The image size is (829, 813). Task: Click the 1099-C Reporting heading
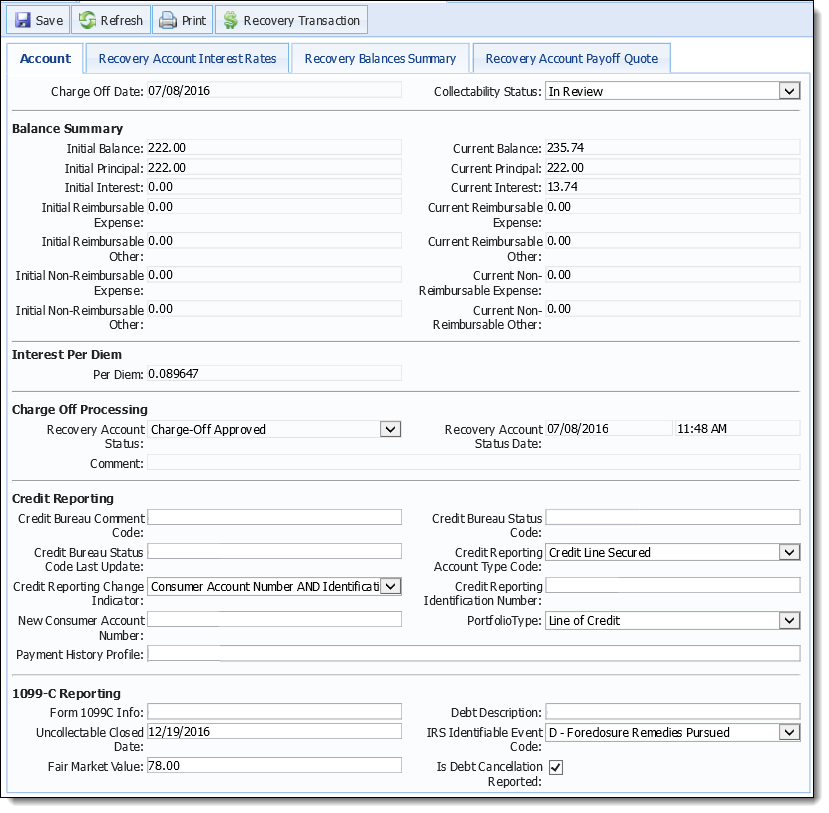(66, 693)
